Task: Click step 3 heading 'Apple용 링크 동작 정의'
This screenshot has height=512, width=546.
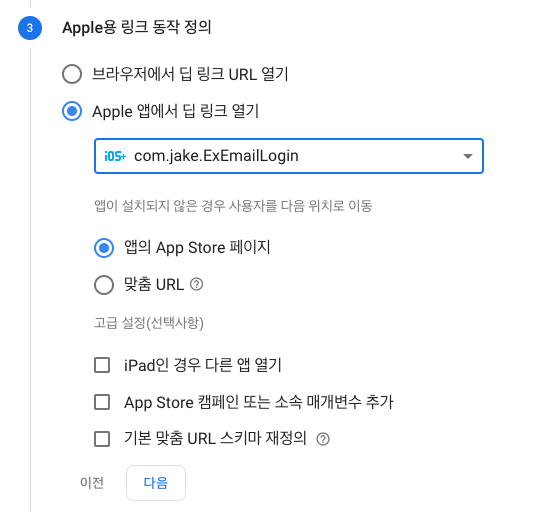Action: pyautogui.click(x=136, y=27)
